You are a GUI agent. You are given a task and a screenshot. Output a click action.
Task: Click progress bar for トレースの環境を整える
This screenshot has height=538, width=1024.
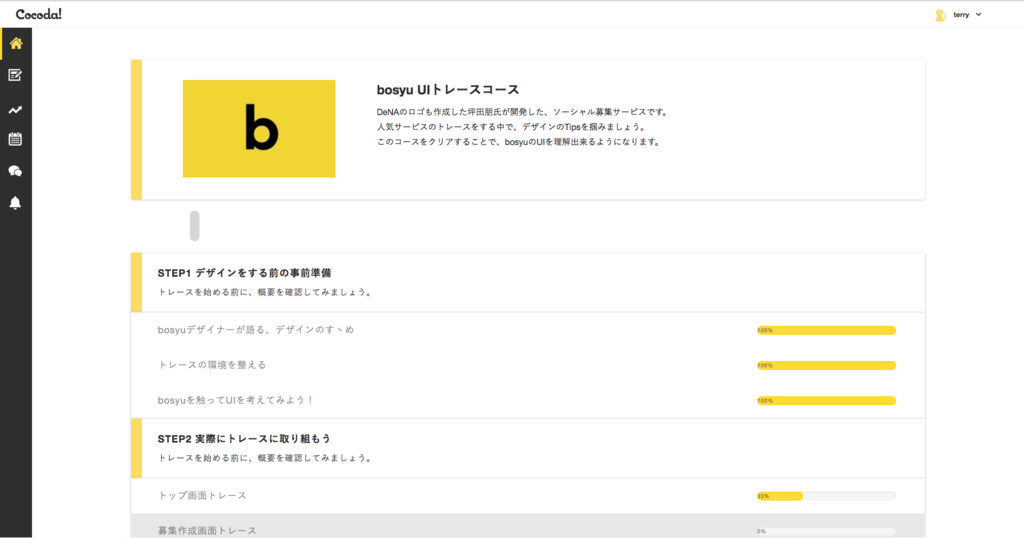coord(826,366)
